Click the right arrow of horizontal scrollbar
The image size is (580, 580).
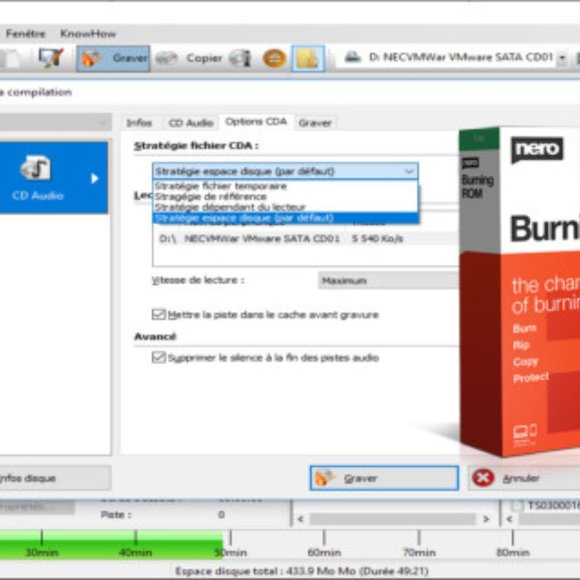pos(486,519)
